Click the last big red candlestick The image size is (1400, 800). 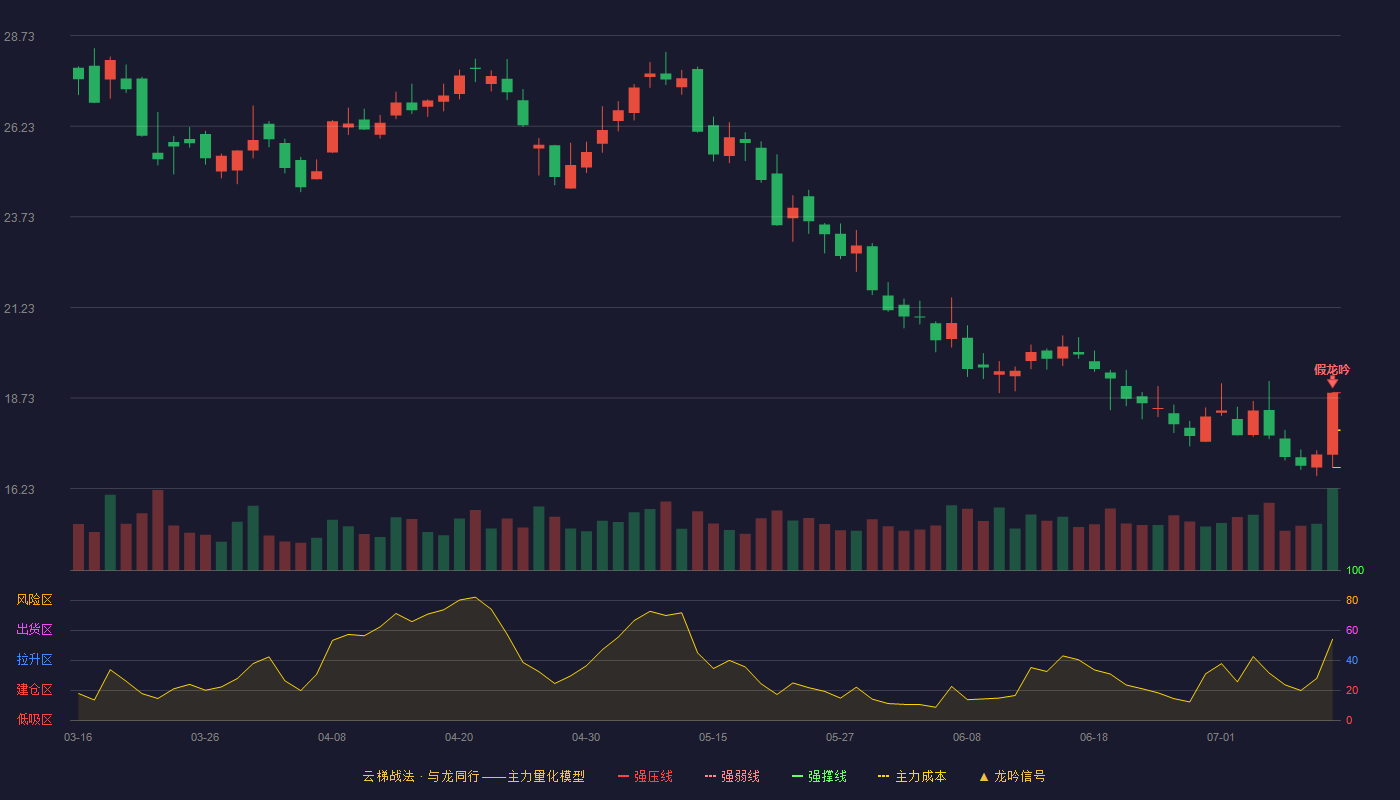1332,424
